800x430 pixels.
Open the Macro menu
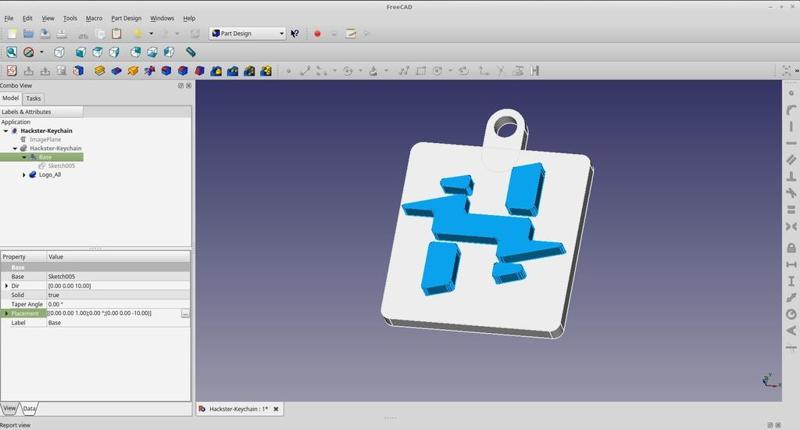94,18
